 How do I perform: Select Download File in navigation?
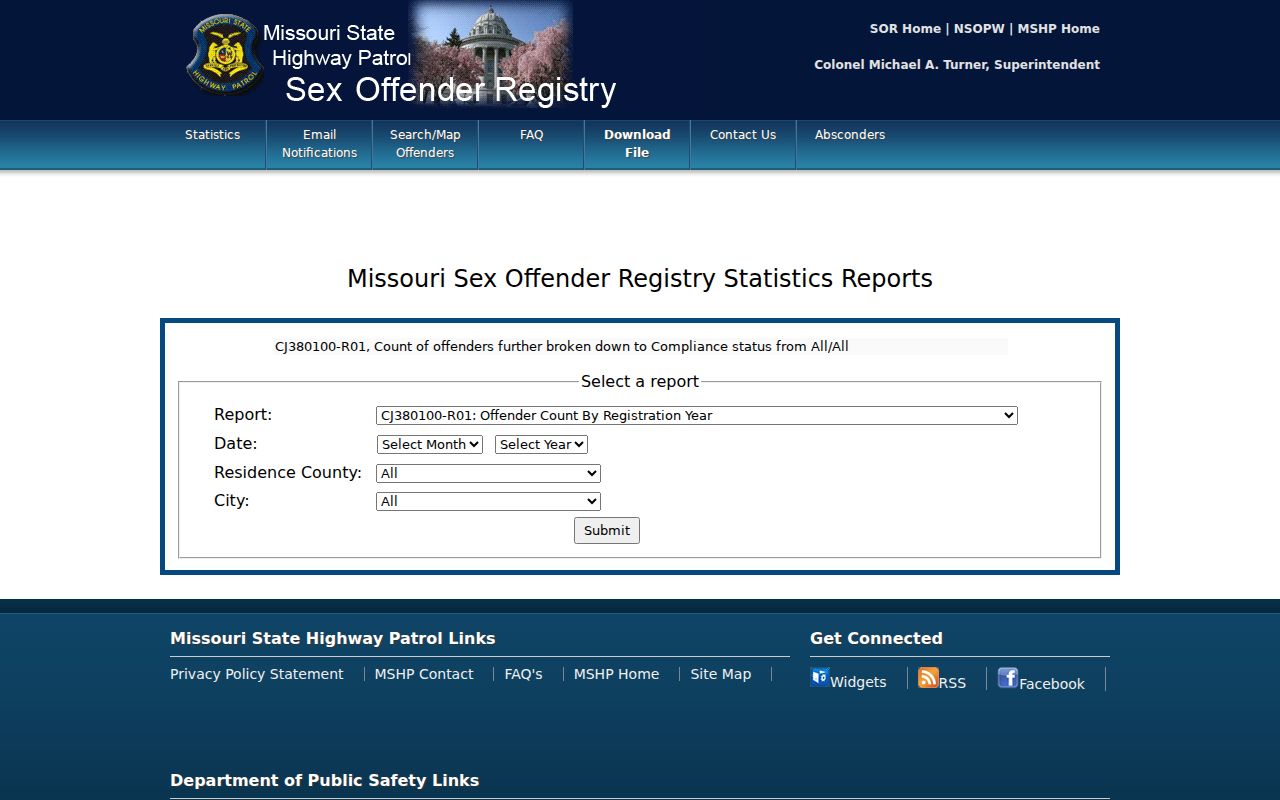click(x=637, y=144)
